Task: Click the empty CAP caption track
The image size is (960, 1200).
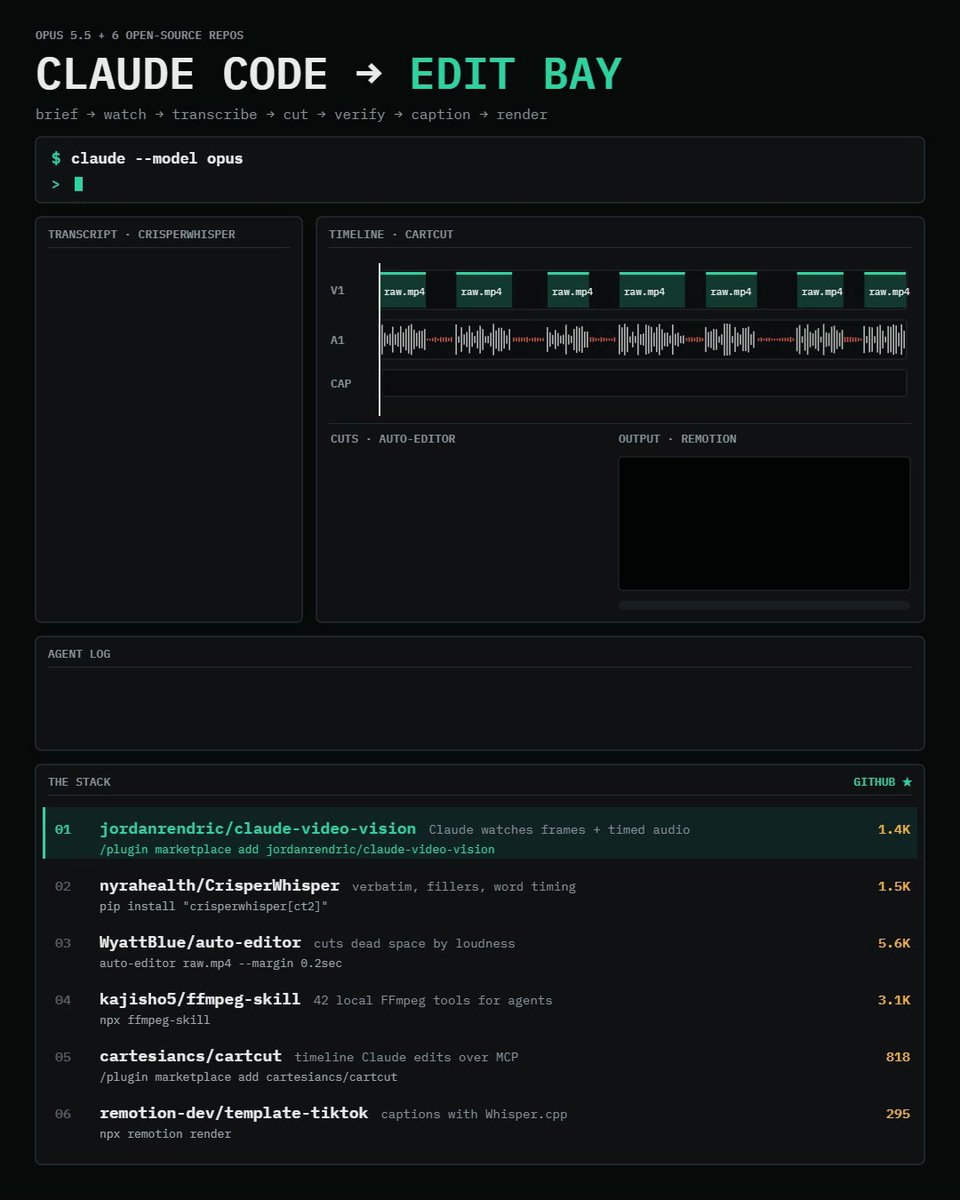Action: point(643,383)
